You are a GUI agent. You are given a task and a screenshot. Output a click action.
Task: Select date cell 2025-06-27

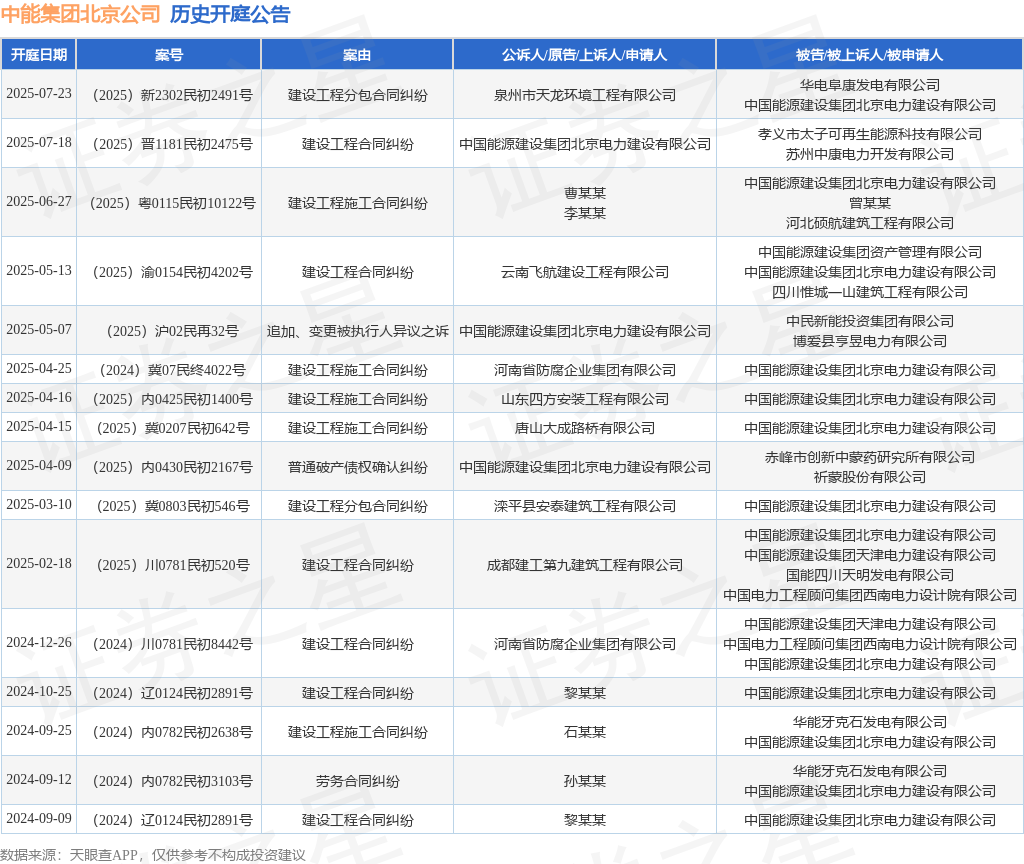point(39,201)
